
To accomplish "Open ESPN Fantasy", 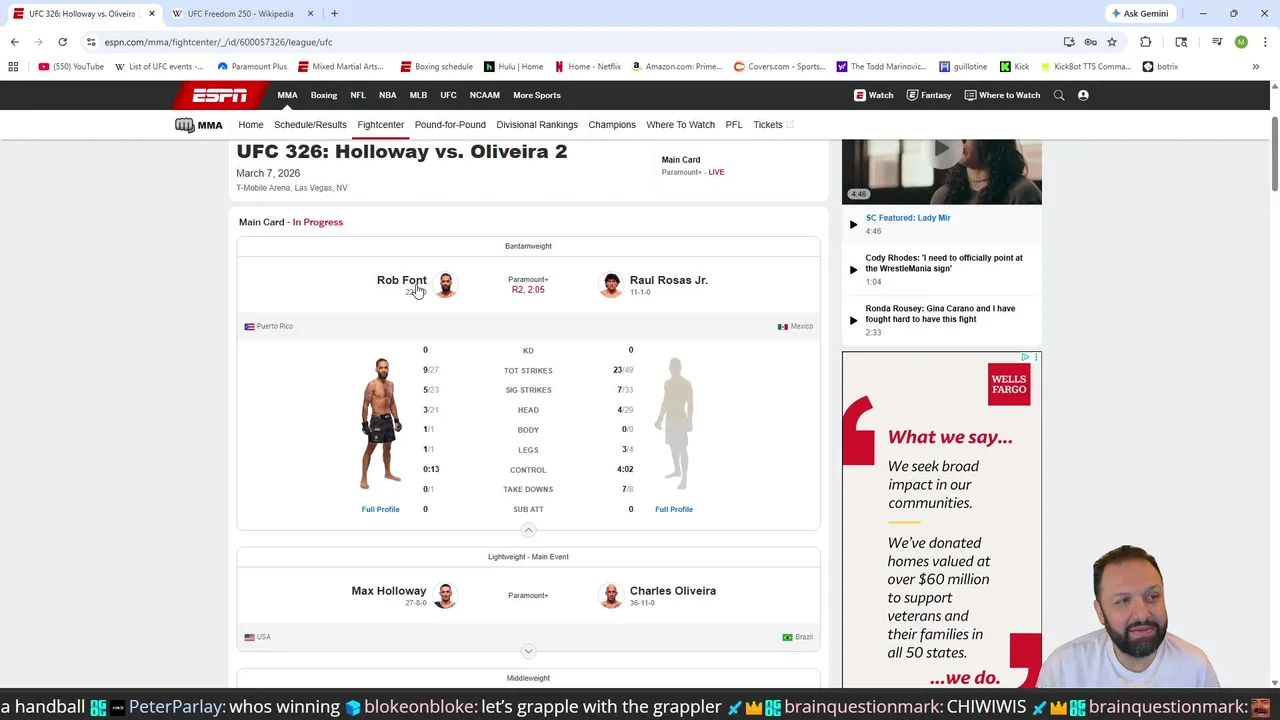I will click(929, 95).
